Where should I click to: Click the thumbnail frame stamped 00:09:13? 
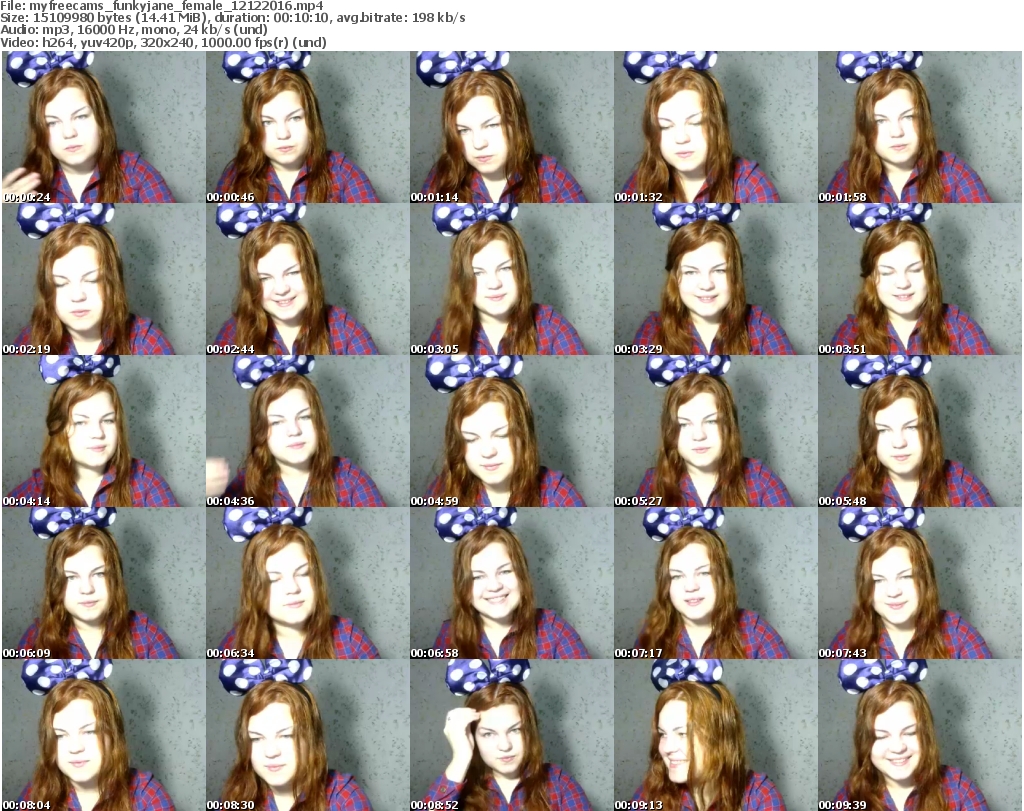[715, 735]
